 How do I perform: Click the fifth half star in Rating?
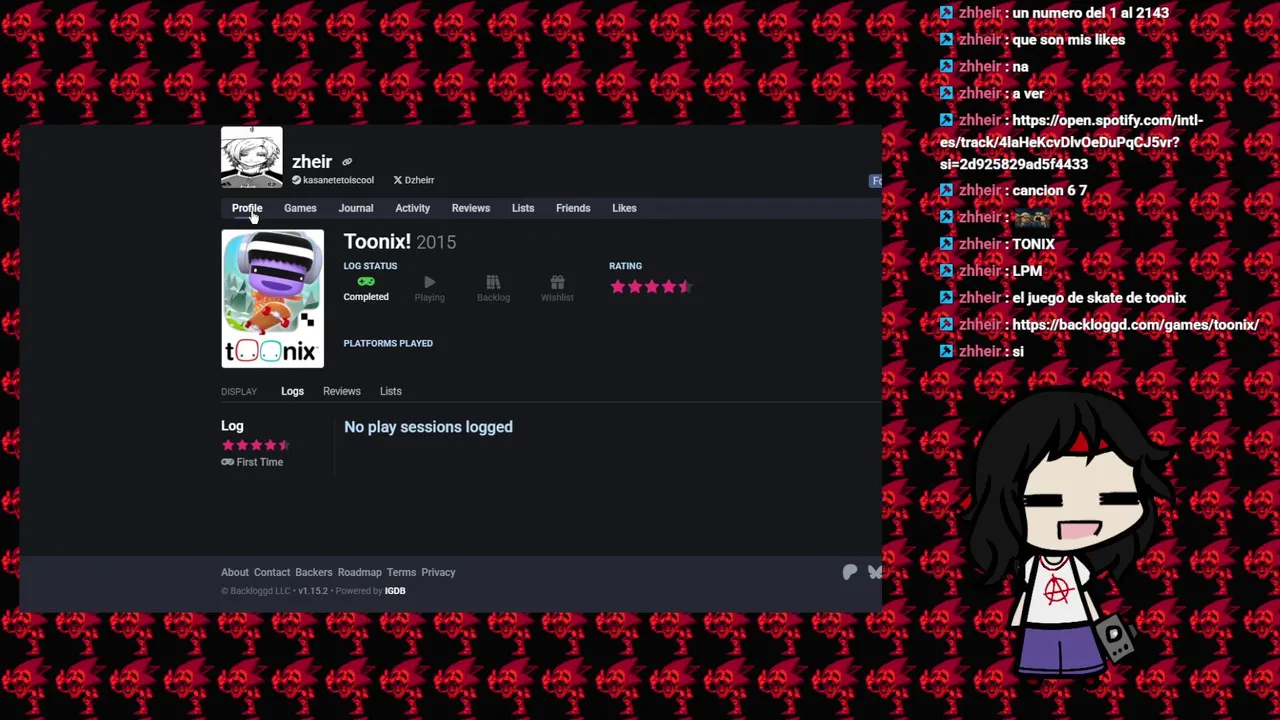coord(685,287)
